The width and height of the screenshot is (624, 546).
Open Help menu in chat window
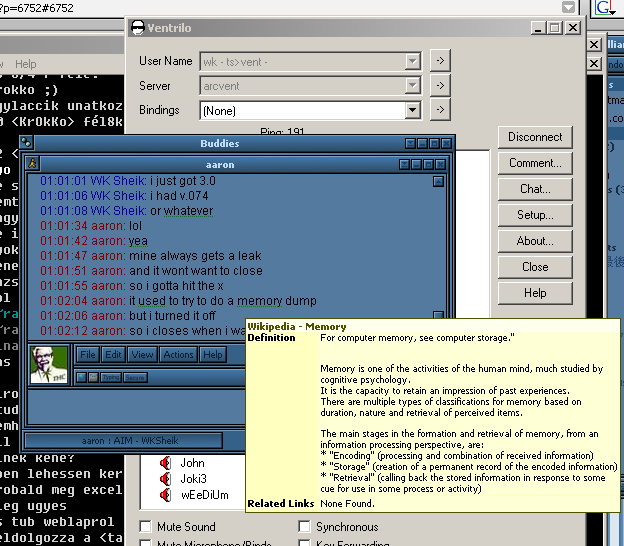(213, 355)
